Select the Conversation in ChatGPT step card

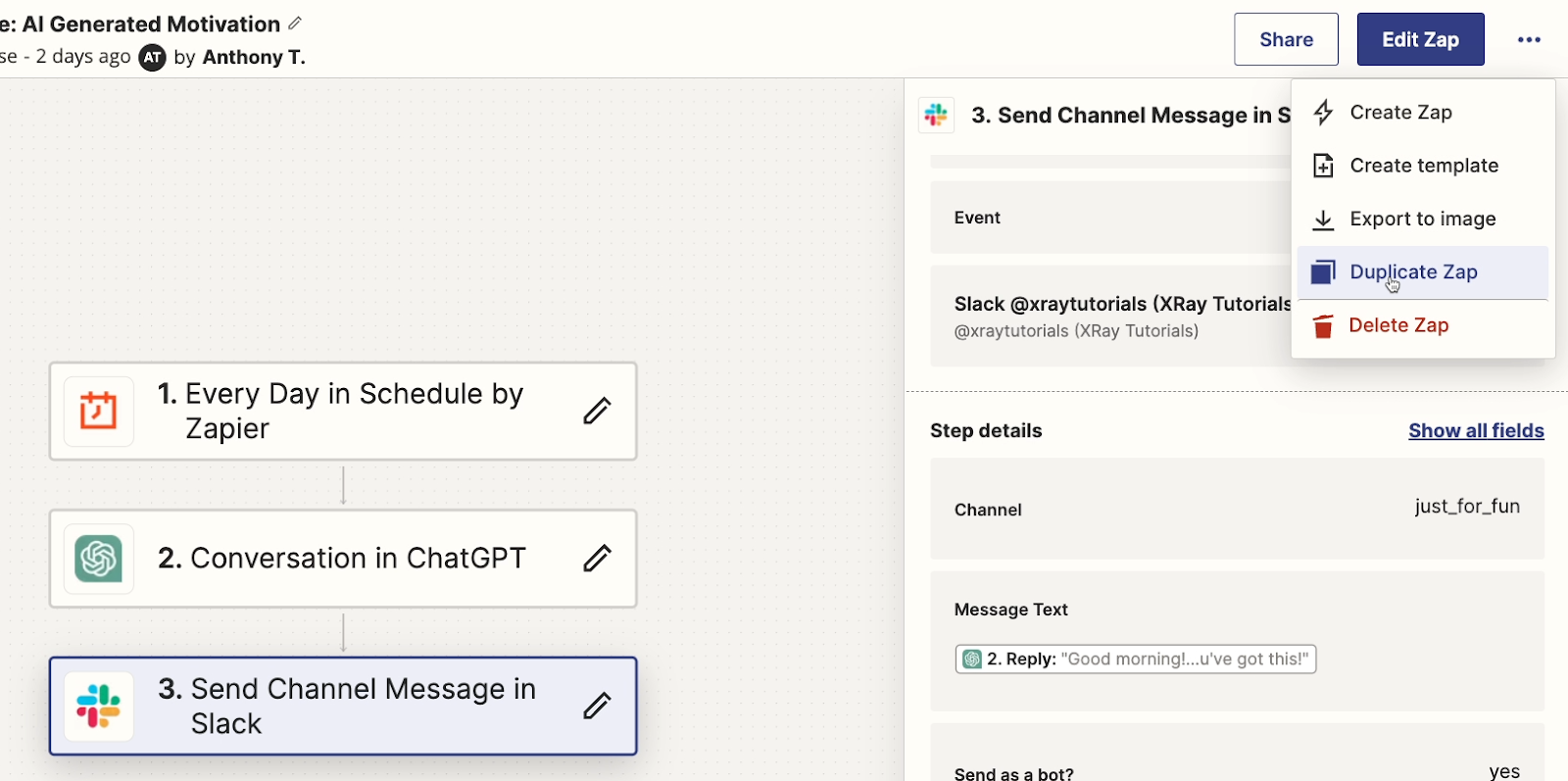click(x=343, y=559)
